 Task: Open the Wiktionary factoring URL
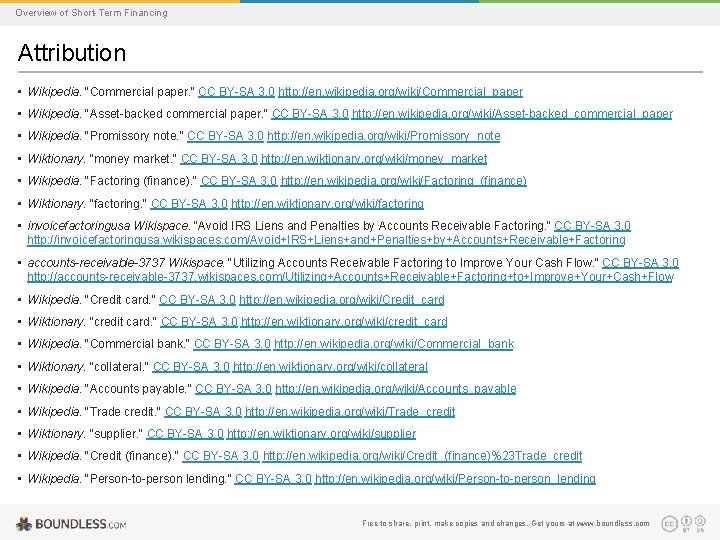(327, 203)
